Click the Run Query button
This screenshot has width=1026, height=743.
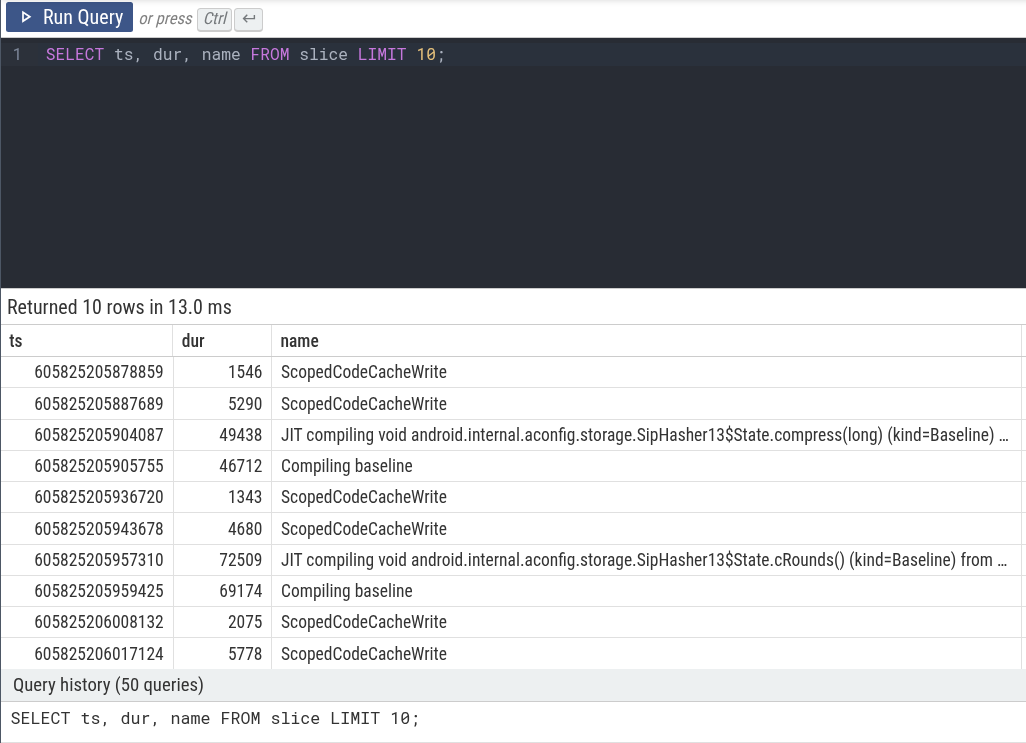click(70, 17)
